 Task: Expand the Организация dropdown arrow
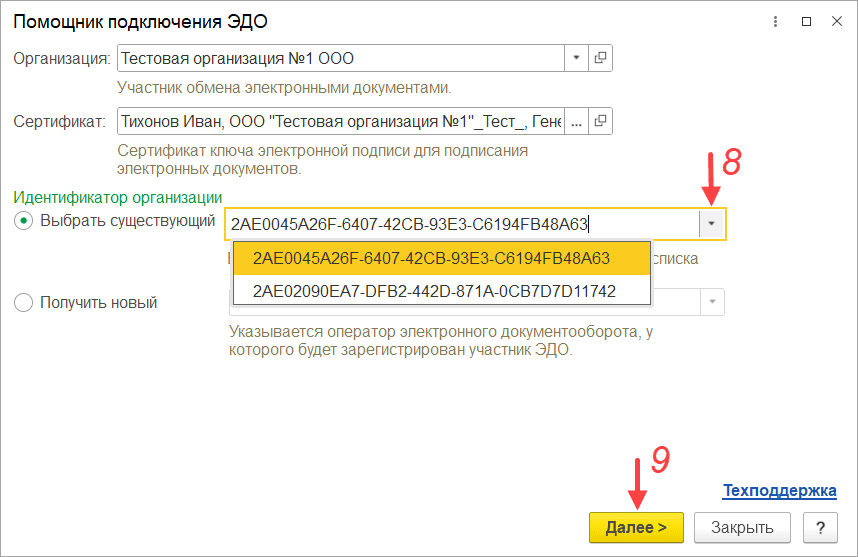577,58
